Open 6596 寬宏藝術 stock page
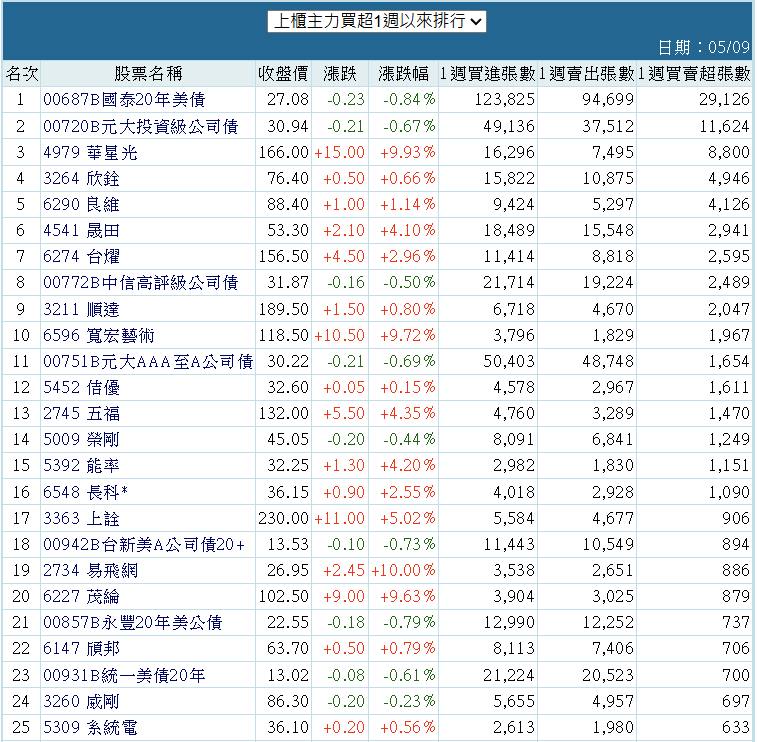The height and width of the screenshot is (742, 757). pyautogui.click(x=99, y=335)
